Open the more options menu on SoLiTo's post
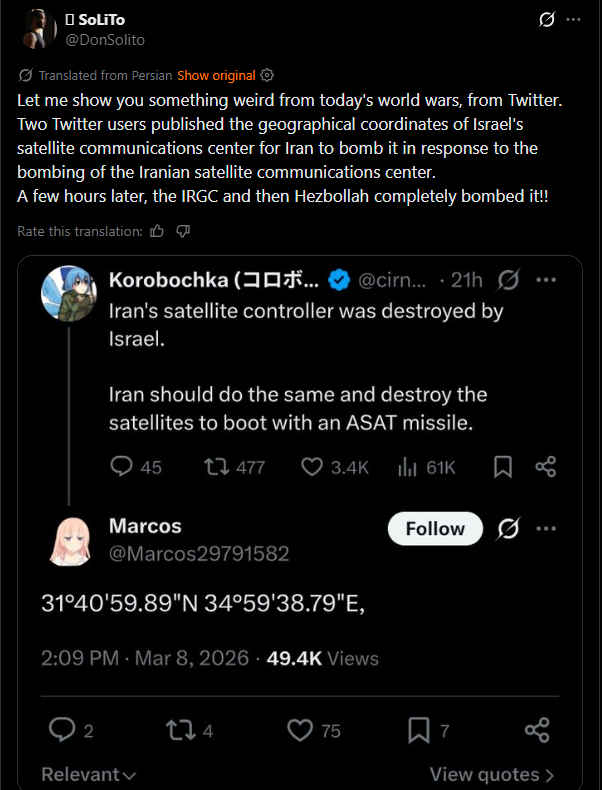This screenshot has height=790, width=602. coord(573,20)
